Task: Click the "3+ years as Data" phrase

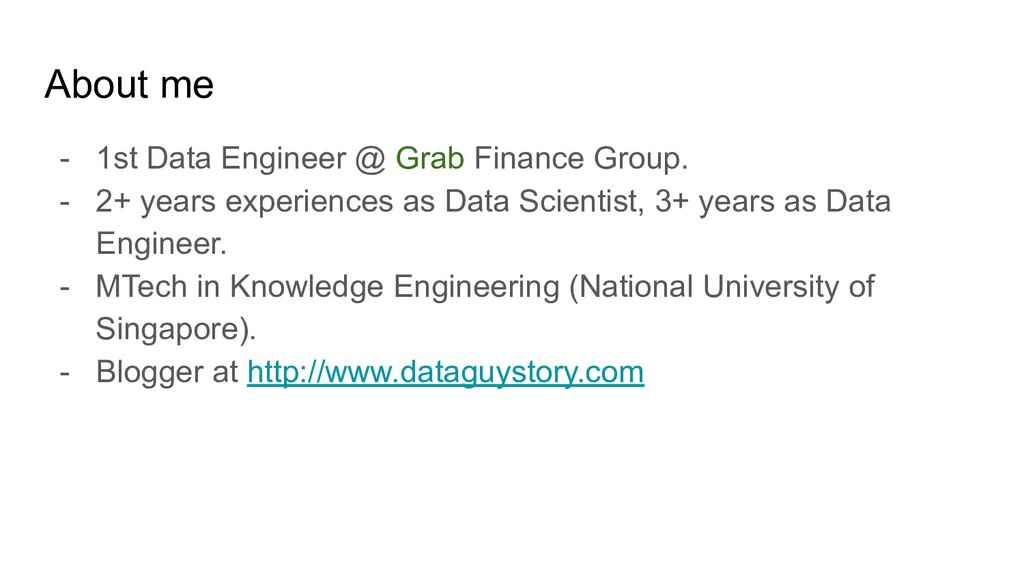Action: pos(773,201)
